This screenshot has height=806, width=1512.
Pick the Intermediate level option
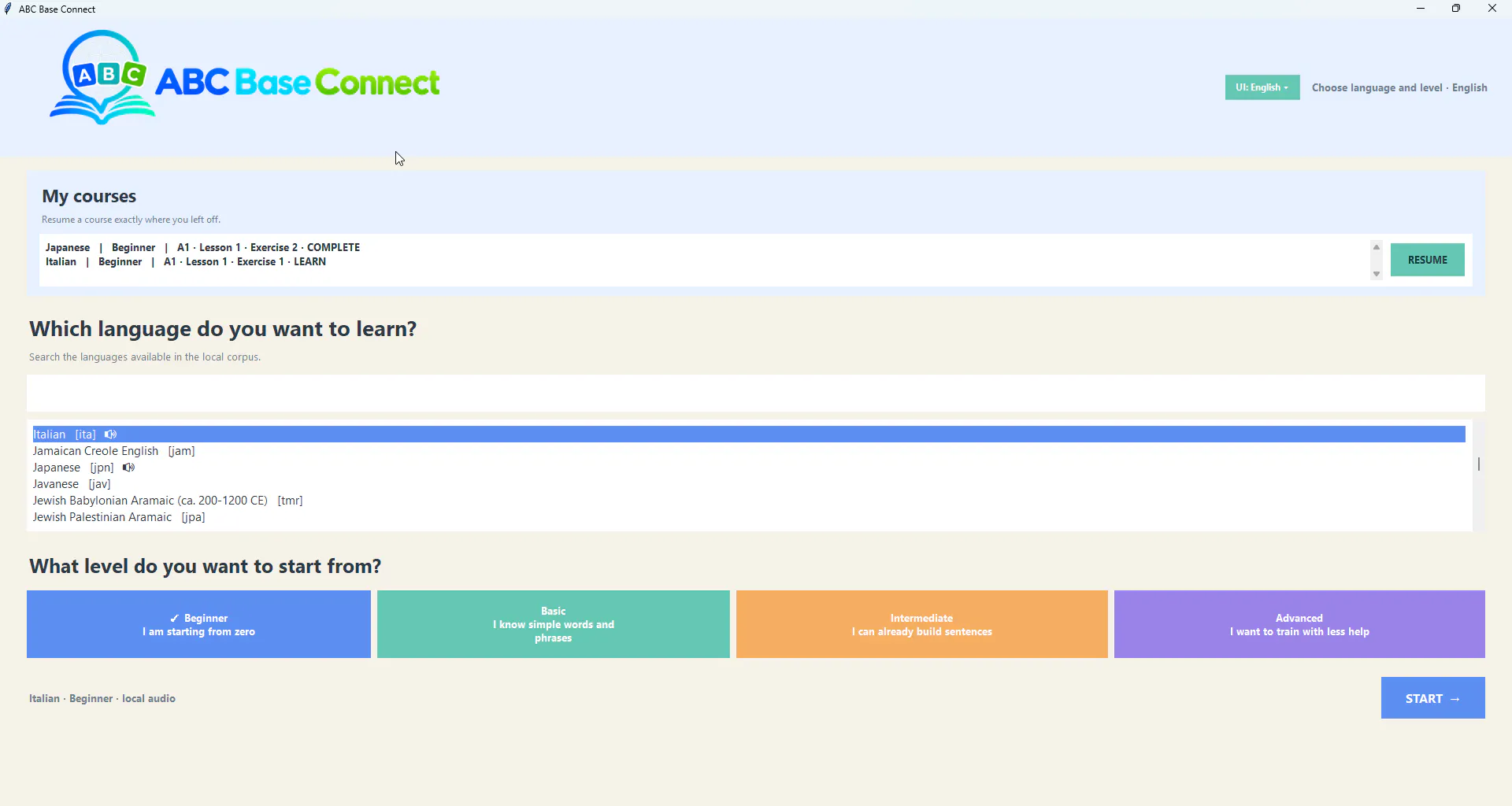[x=922, y=624]
